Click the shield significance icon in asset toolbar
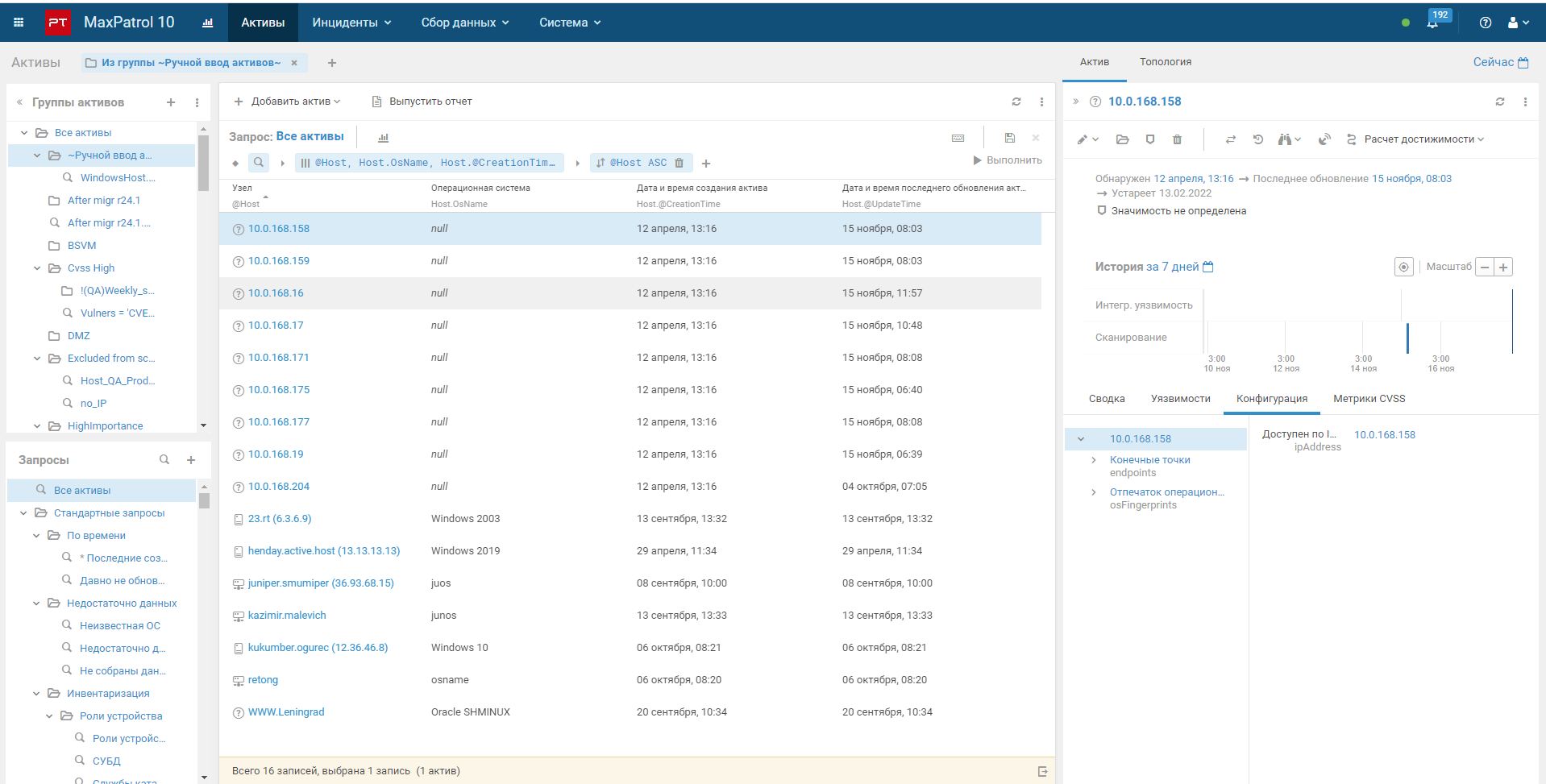This screenshot has width=1546, height=784. [x=1150, y=139]
